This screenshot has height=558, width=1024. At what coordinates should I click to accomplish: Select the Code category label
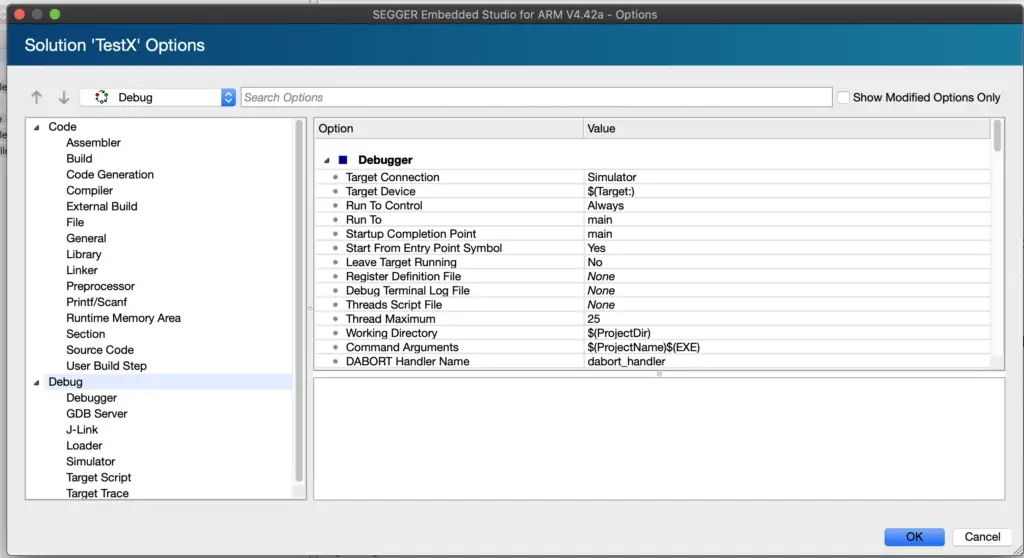click(63, 127)
